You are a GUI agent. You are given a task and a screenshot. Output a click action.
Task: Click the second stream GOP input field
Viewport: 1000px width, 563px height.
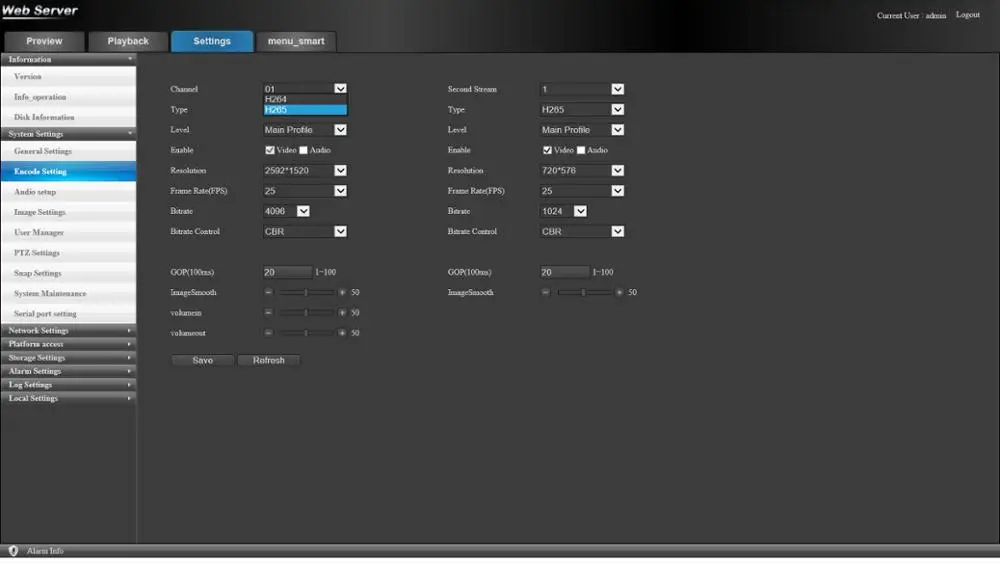(564, 272)
